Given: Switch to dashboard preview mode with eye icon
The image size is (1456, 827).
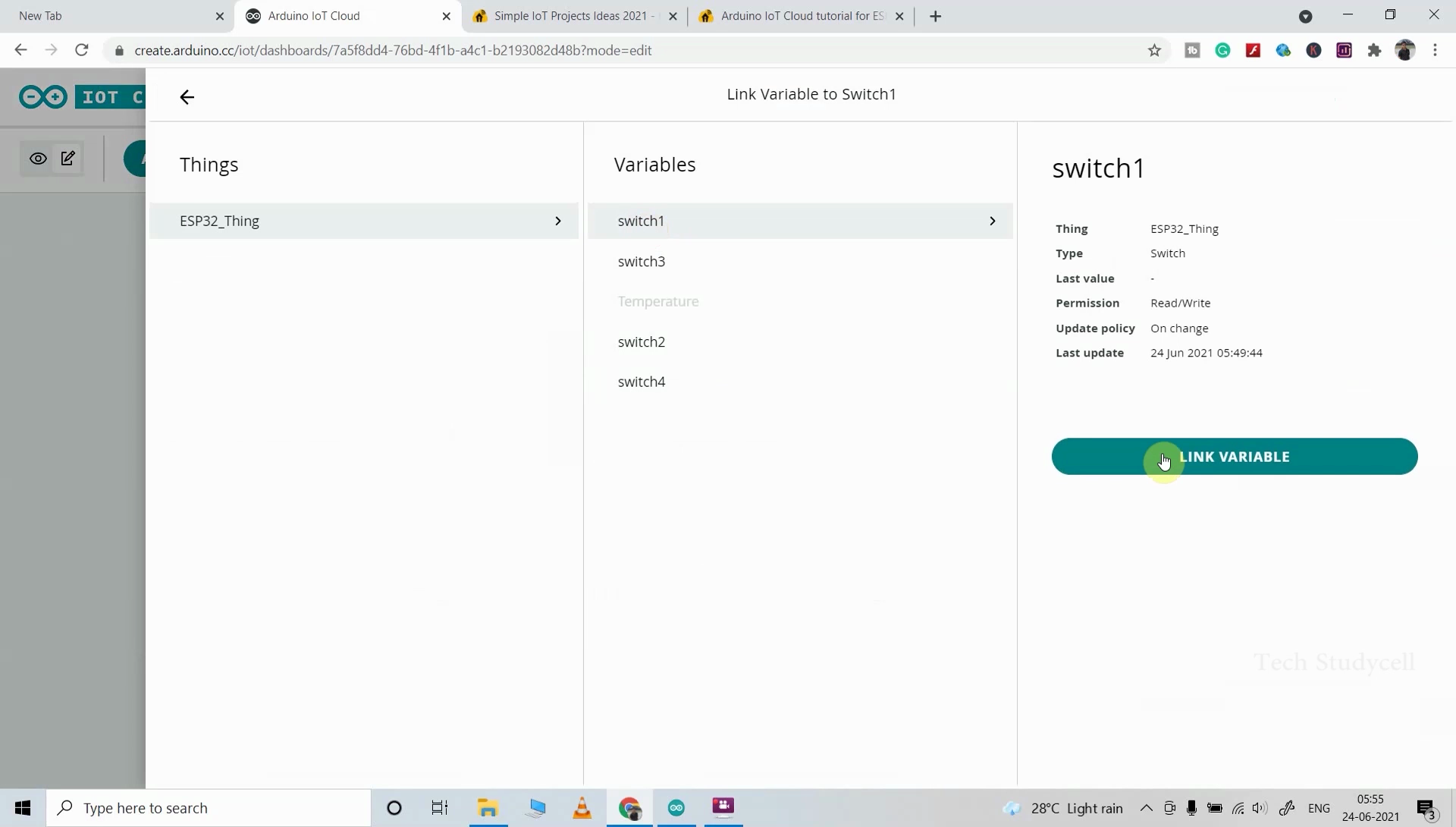Looking at the screenshot, I should (38, 159).
